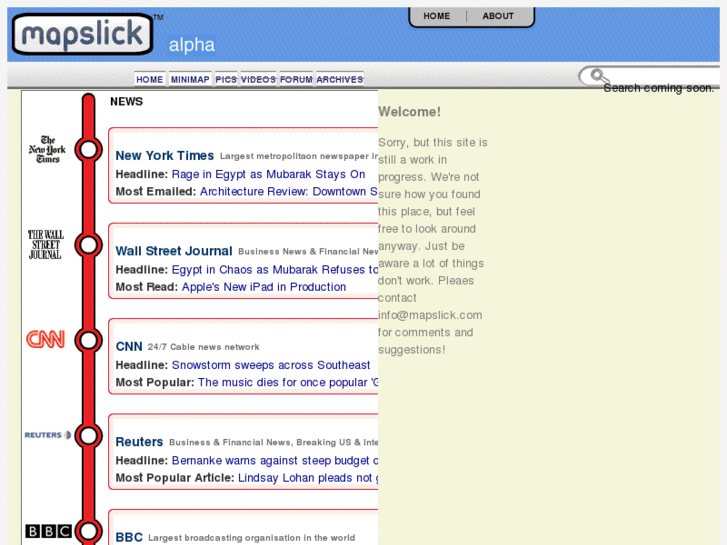
Task: Select the CNN station circle on red line
Action: pyautogui.click(x=89, y=340)
